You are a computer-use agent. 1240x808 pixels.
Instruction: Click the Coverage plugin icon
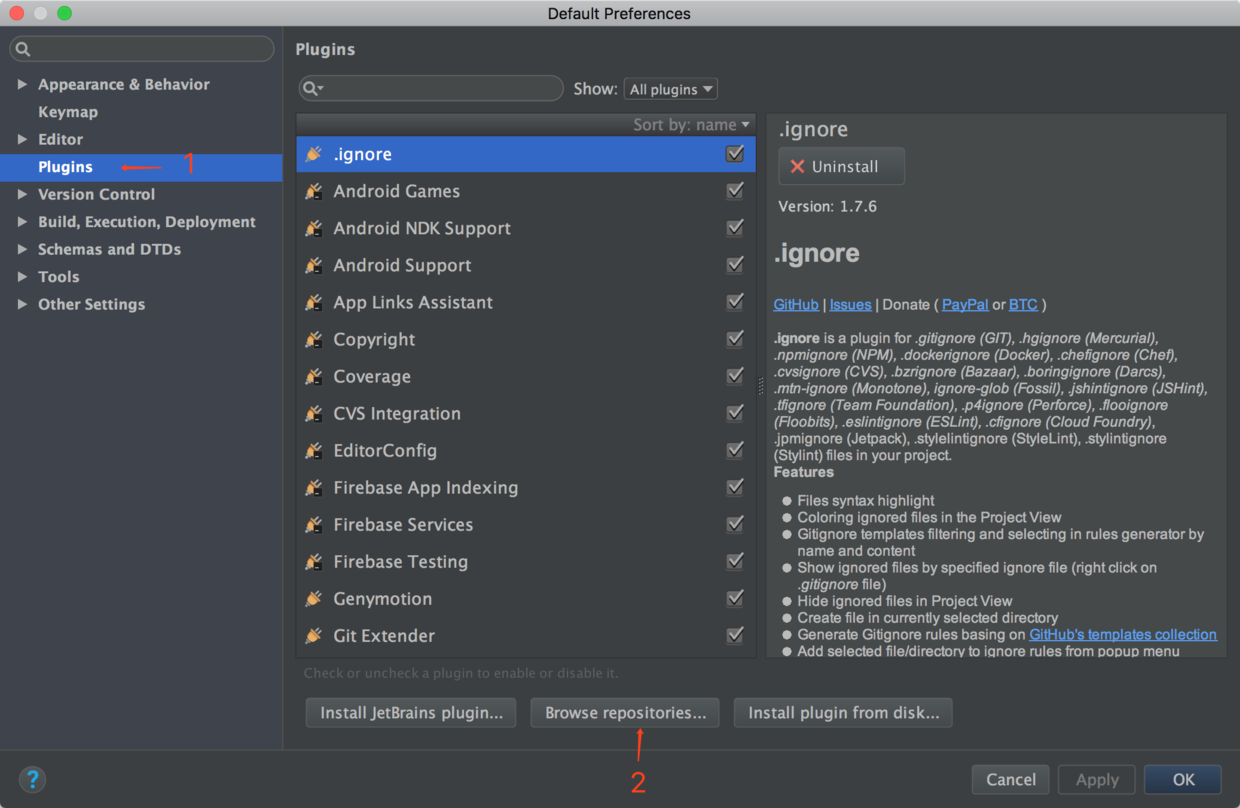pos(314,376)
